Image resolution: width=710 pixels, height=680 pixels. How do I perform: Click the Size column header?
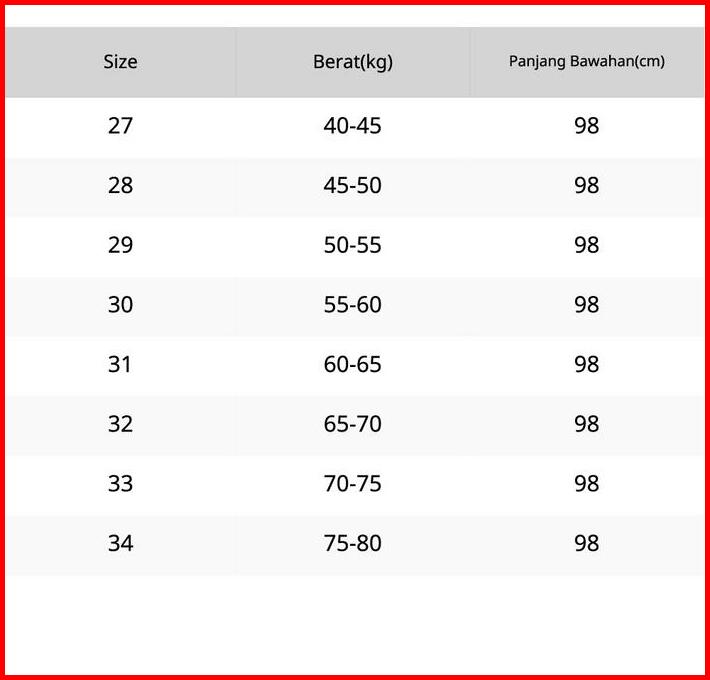click(x=120, y=62)
